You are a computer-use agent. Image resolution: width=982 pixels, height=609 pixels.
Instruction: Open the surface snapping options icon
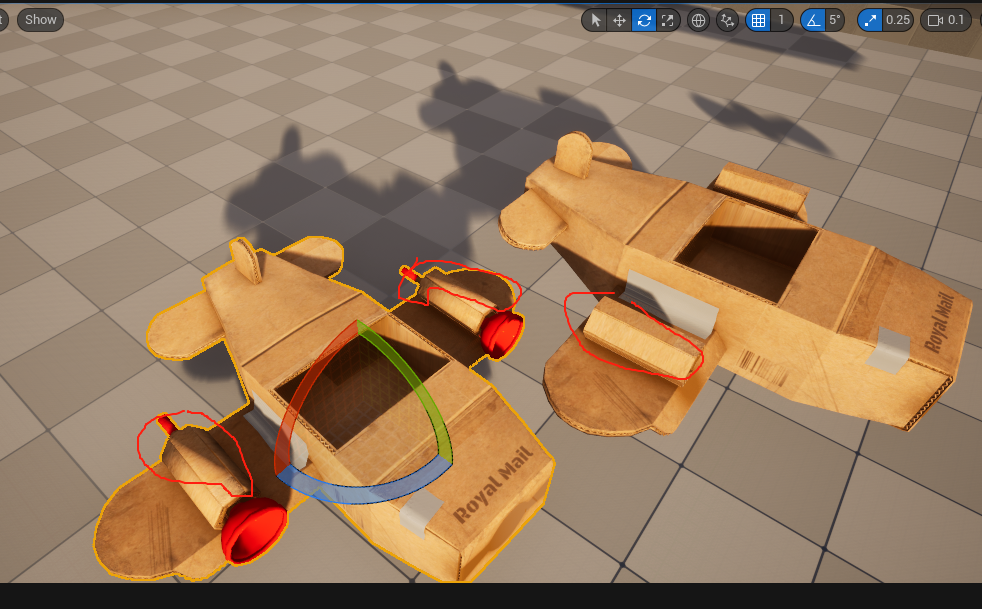pyautogui.click(x=727, y=20)
